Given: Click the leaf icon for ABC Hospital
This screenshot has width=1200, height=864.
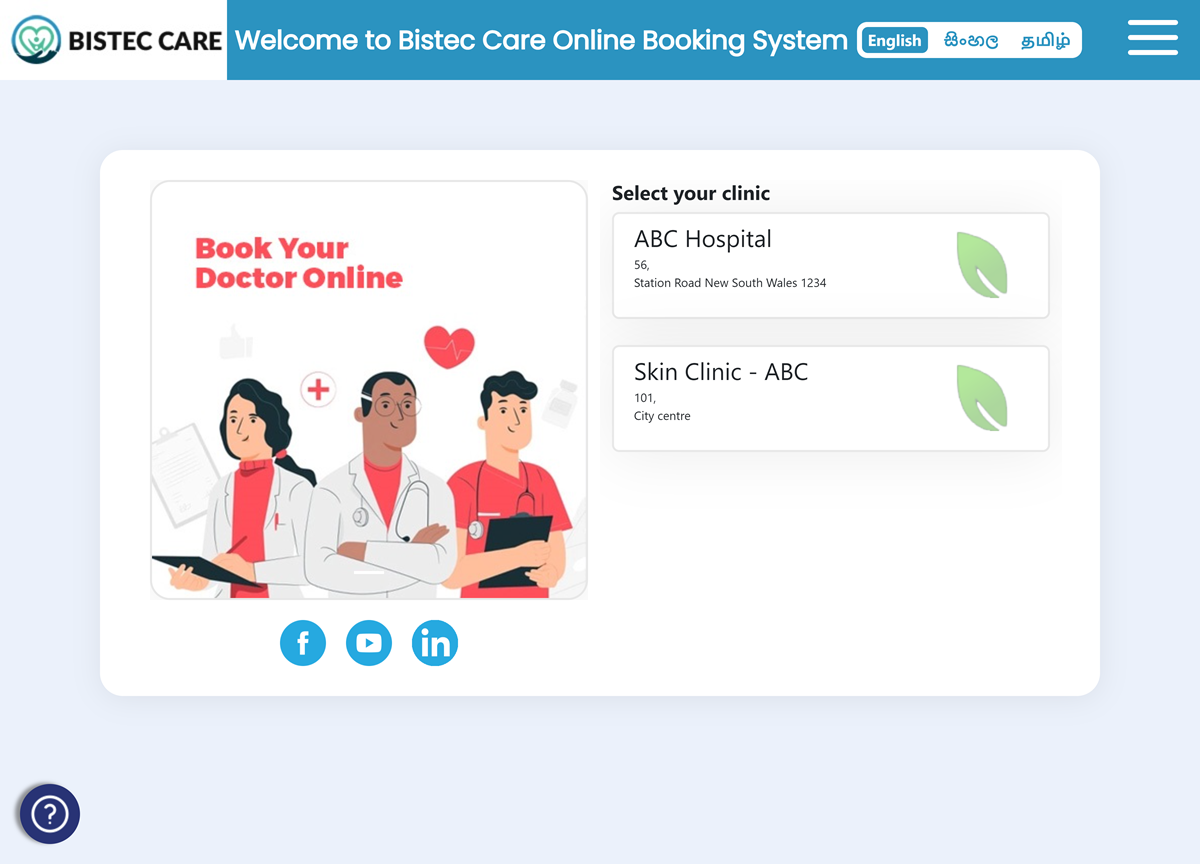Looking at the screenshot, I should click(x=981, y=265).
